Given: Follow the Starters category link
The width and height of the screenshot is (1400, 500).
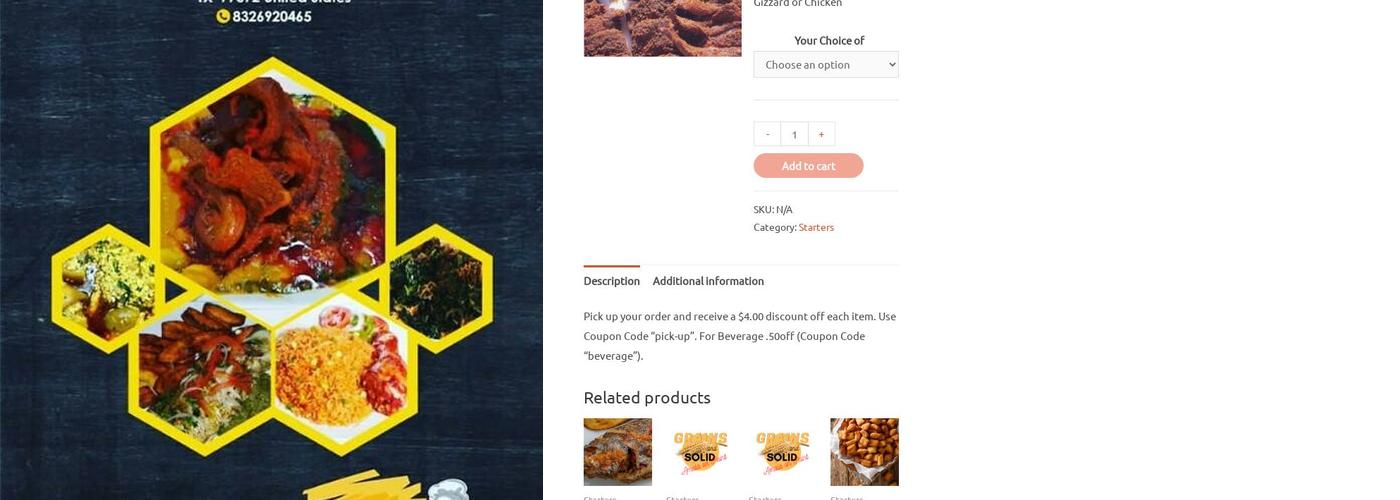Looking at the screenshot, I should 816,227.
